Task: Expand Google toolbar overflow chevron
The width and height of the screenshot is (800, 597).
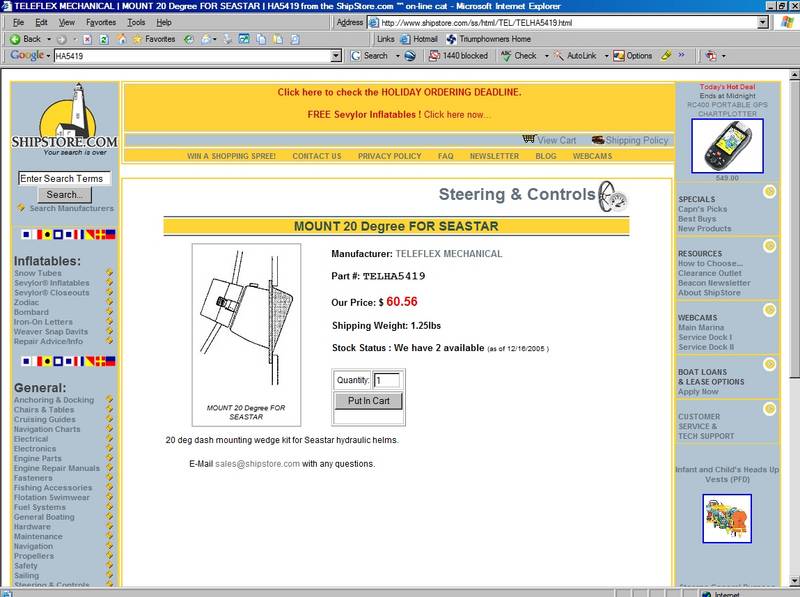Action: coord(681,55)
